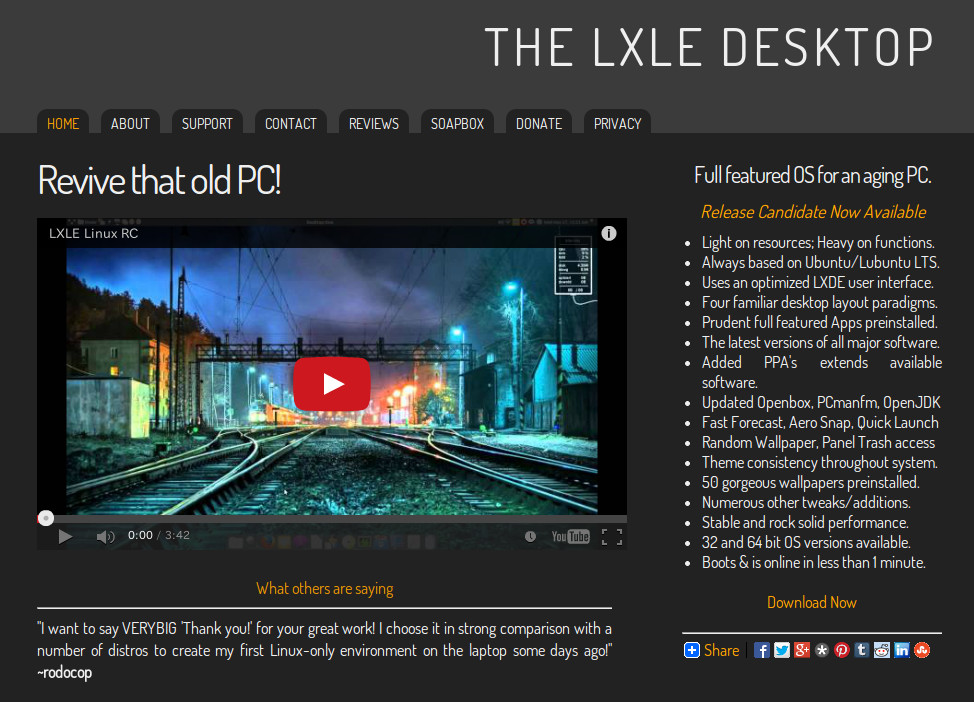Viewport: 974px width, 702px height.
Task: Click the Revive that old PC! heading
Action: (x=160, y=180)
